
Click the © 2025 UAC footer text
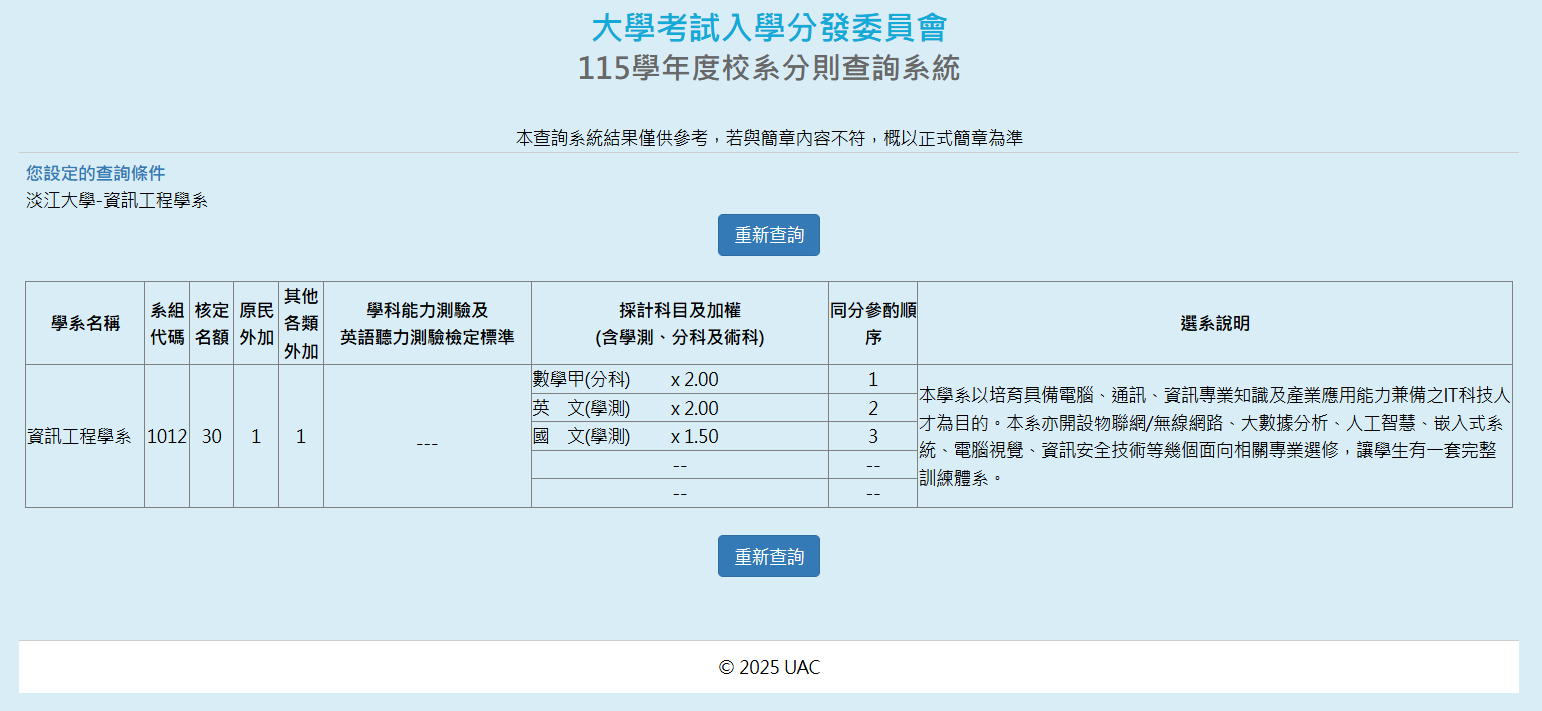[768, 667]
